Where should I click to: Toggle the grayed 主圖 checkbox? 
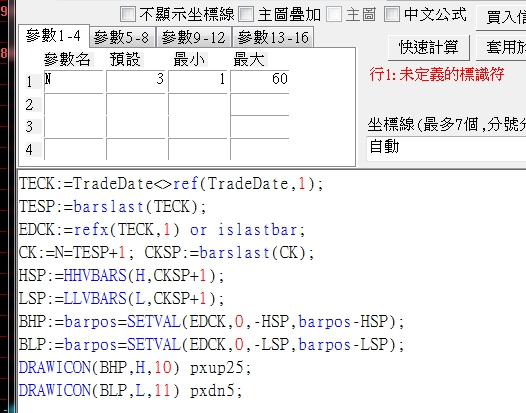coord(334,14)
